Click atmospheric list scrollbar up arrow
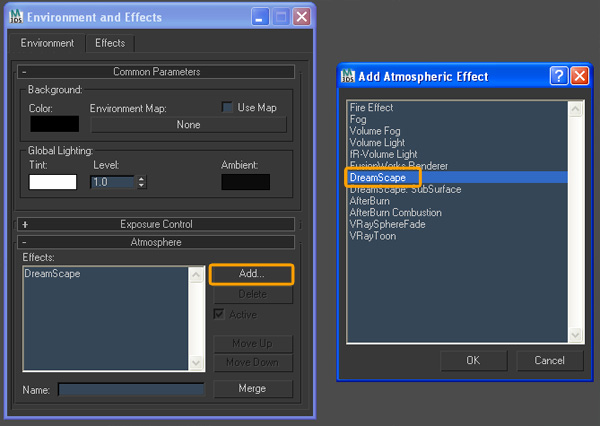This screenshot has height=426, width=600. (576, 109)
